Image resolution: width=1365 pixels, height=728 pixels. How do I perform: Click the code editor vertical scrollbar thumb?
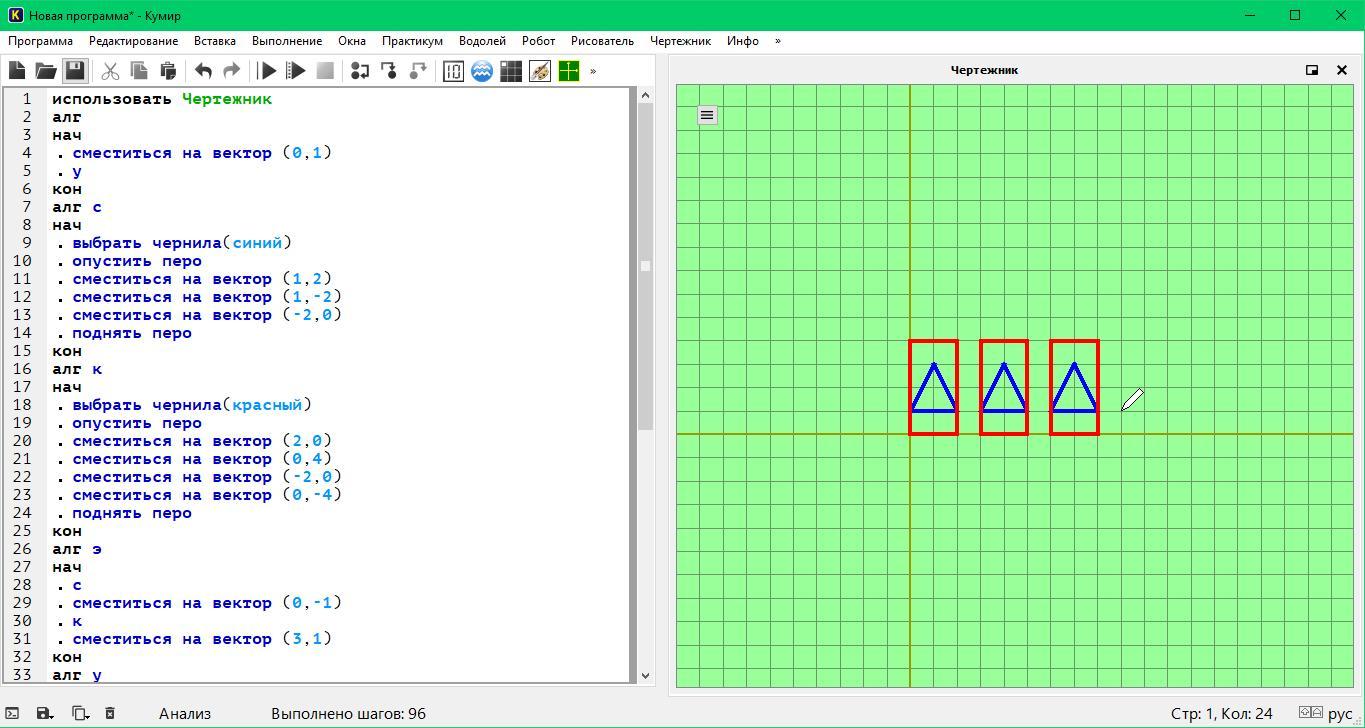pyautogui.click(x=645, y=265)
